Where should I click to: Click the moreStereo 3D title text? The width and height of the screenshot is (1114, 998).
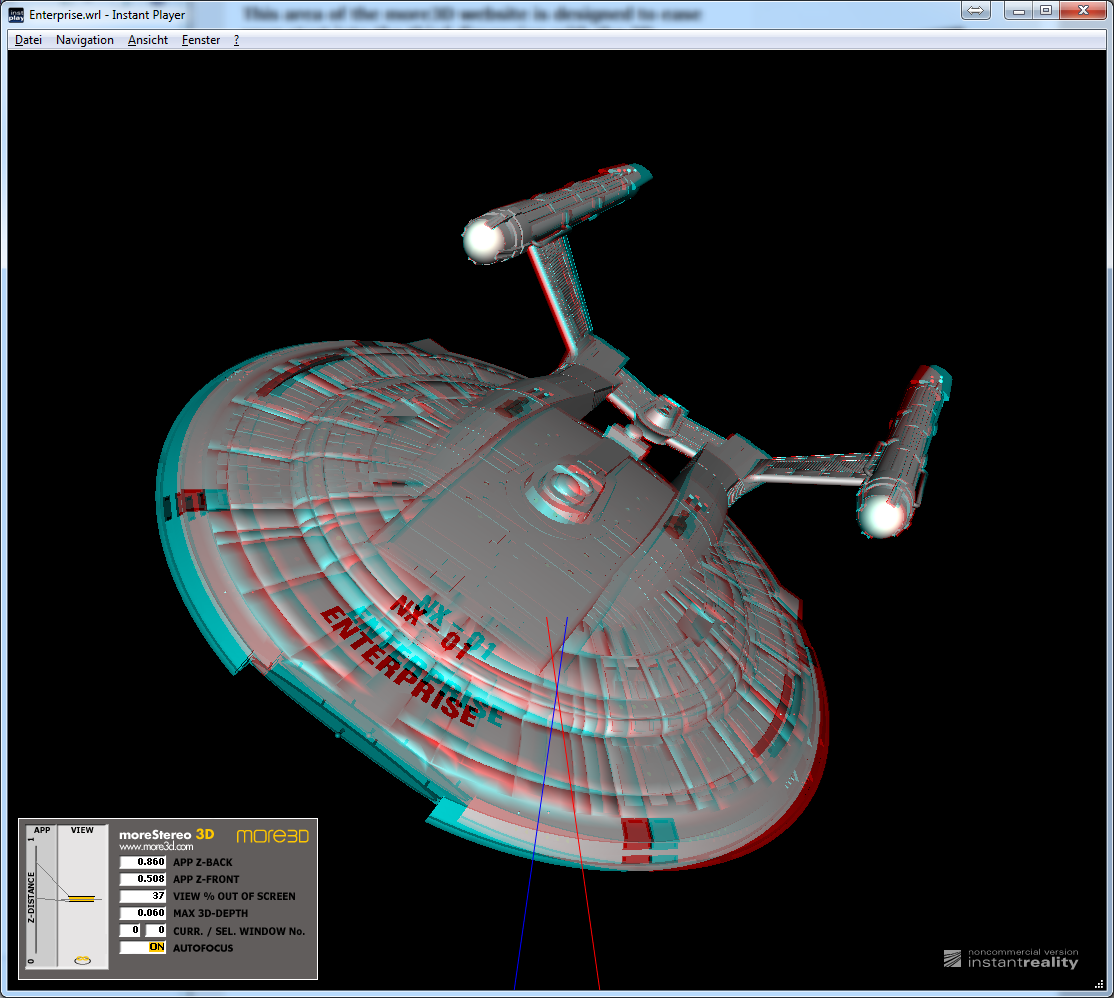click(x=166, y=835)
